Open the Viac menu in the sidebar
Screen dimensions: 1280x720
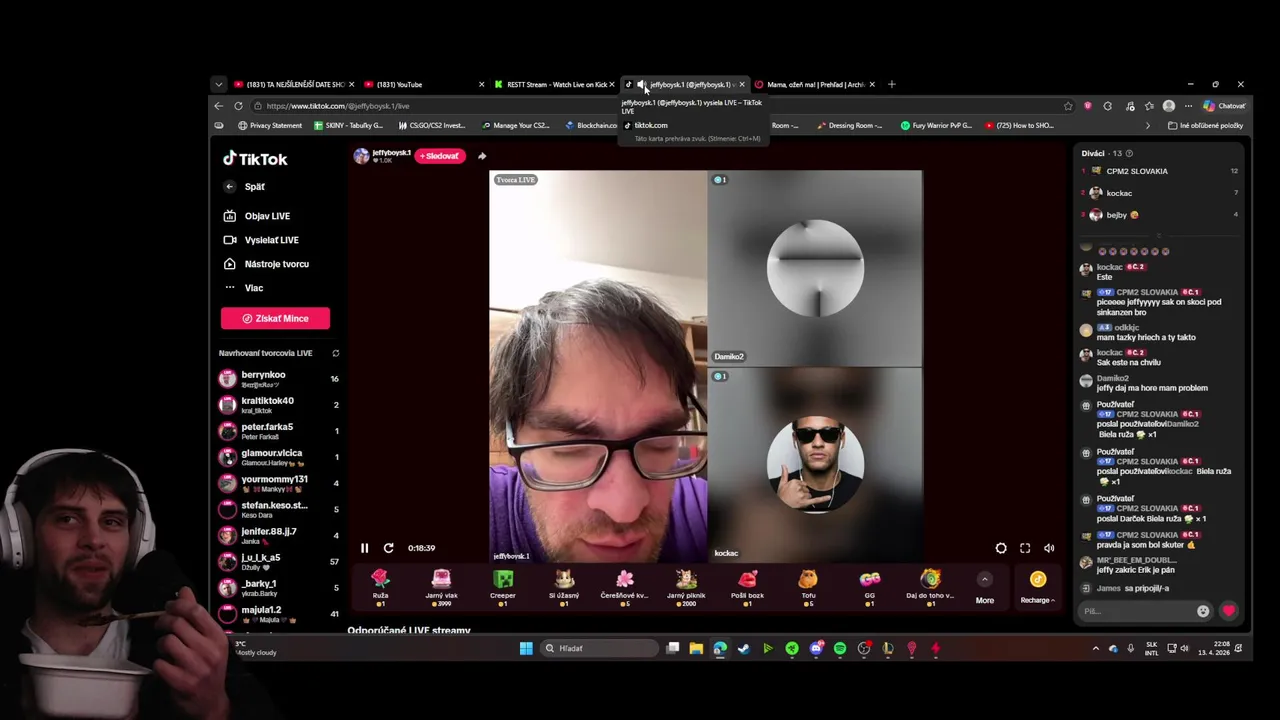click(x=245, y=288)
